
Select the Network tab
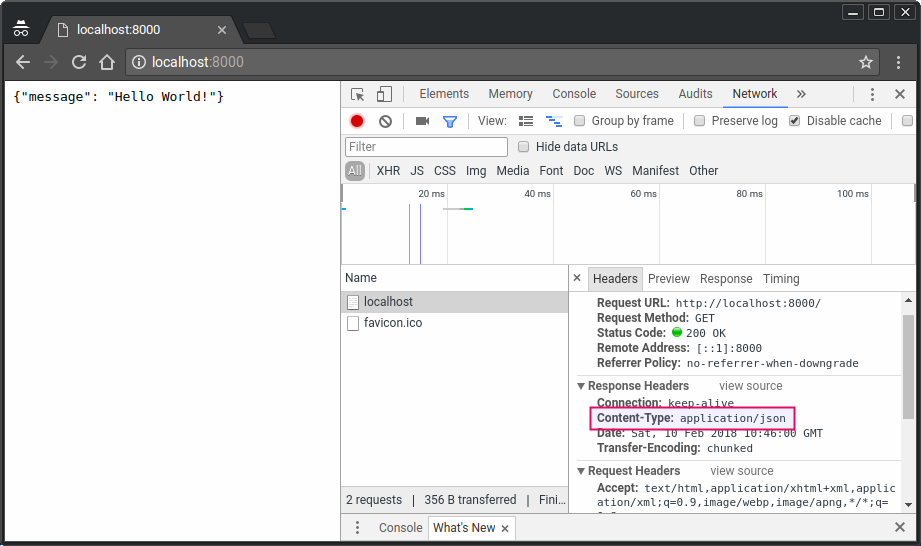click(755, 94)
